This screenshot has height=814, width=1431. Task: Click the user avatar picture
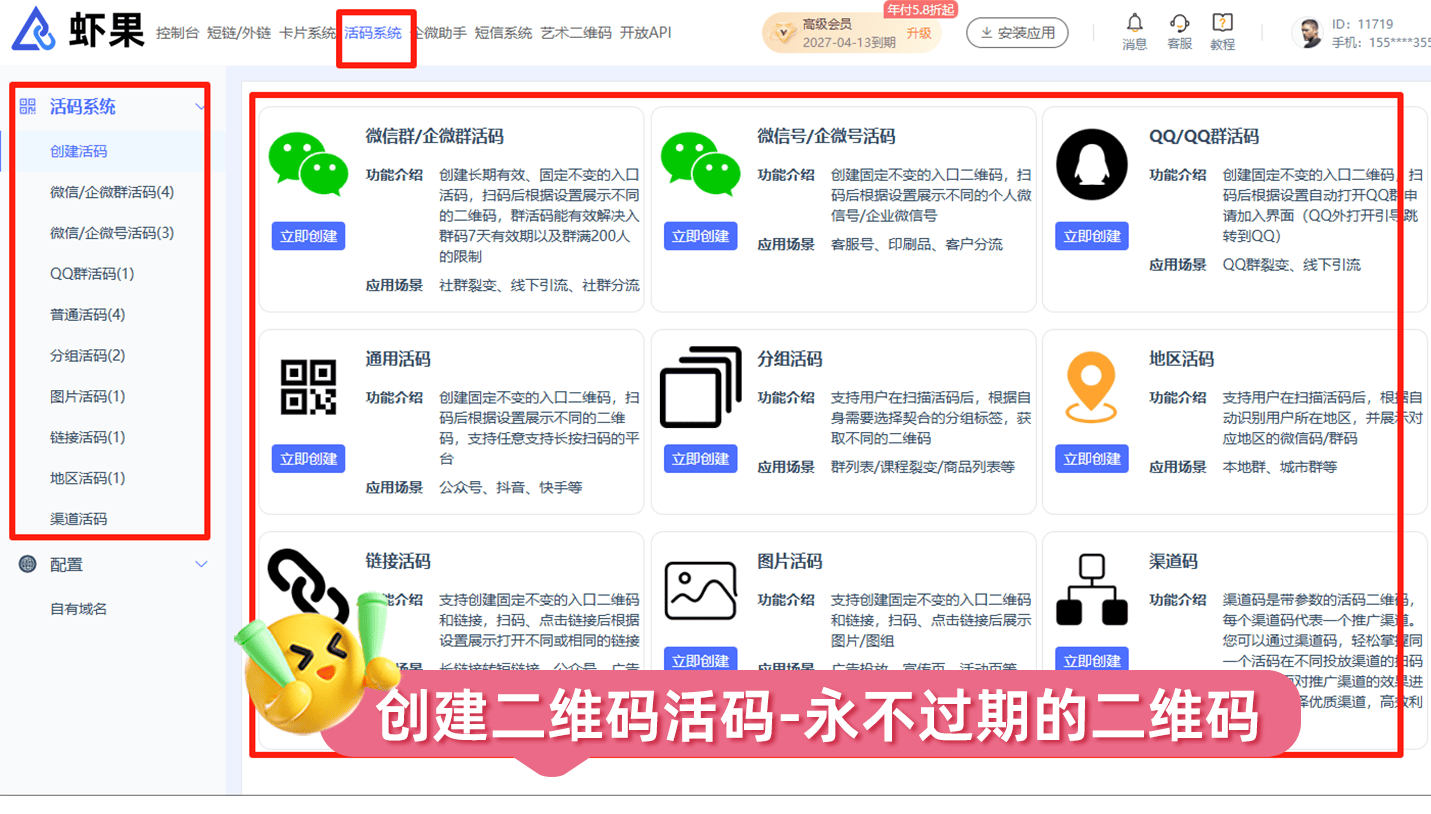tap(1308, 33)
